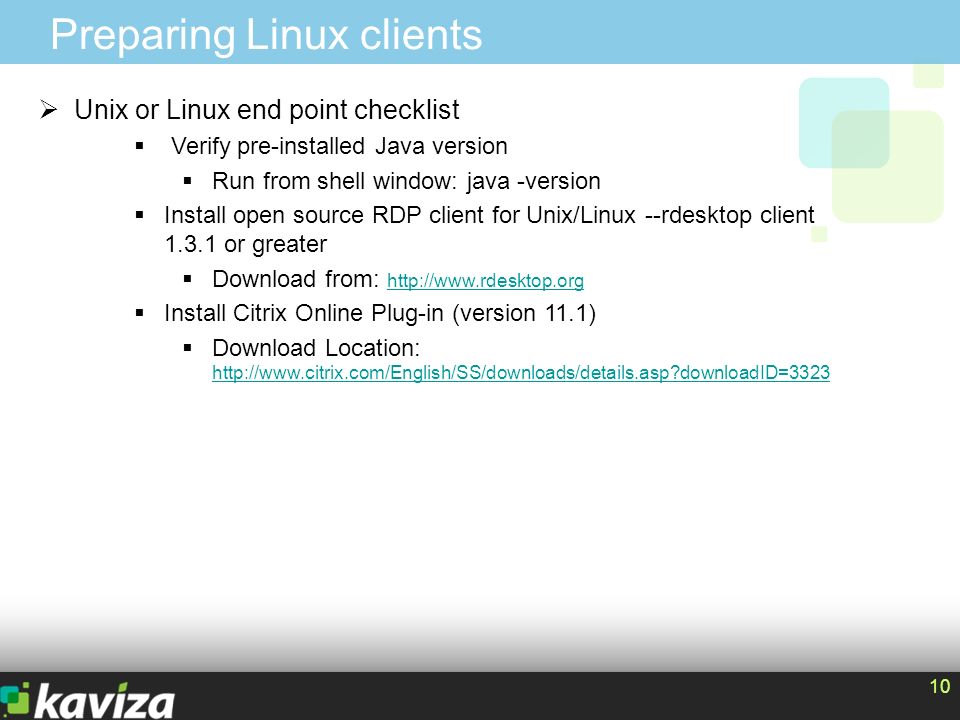Click the '1.3.1 or greater' text
This screenshot has width=960, height=720.
(246, 244)
